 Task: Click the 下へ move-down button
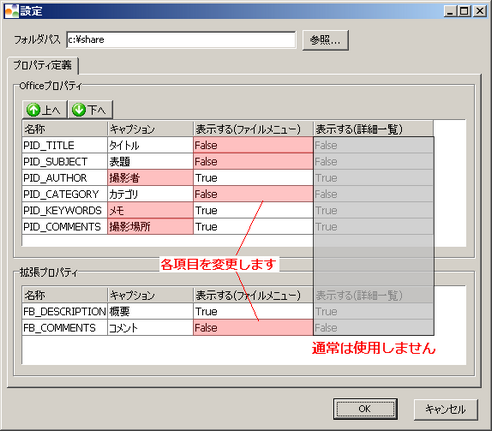pos(90,109)
